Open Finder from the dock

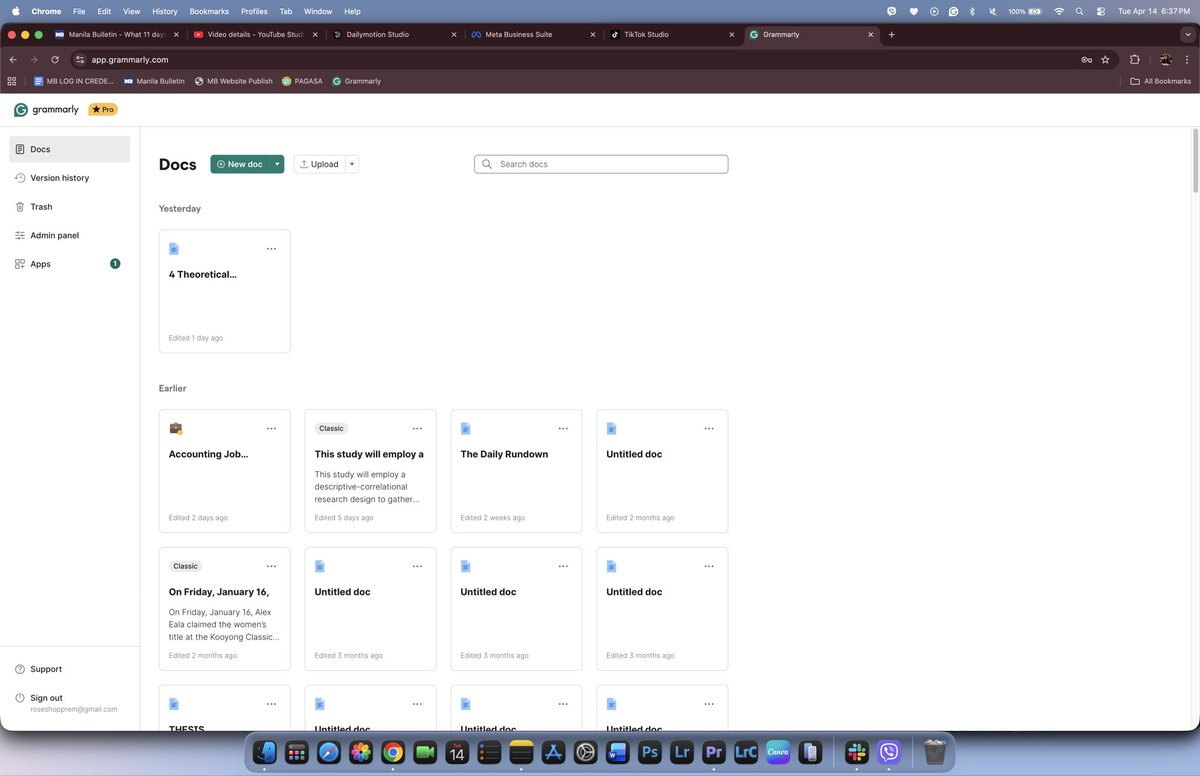click(265, 751)
